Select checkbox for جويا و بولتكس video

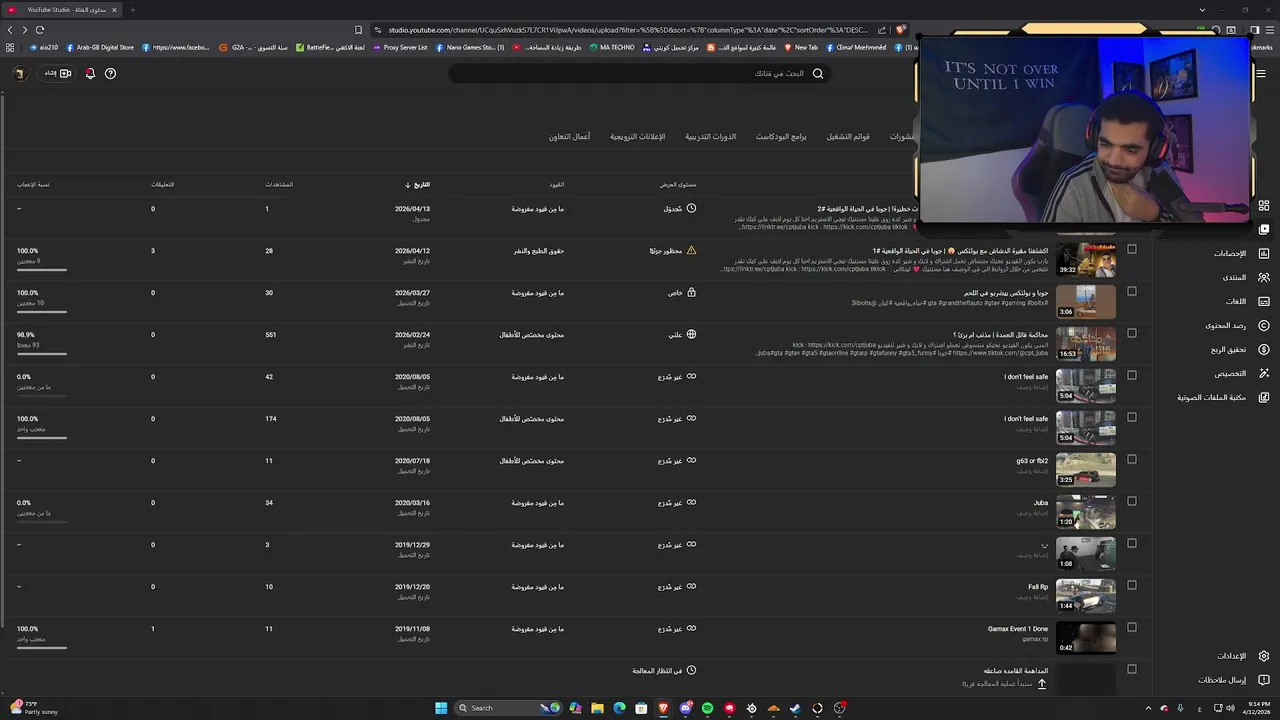point(1131,291)
